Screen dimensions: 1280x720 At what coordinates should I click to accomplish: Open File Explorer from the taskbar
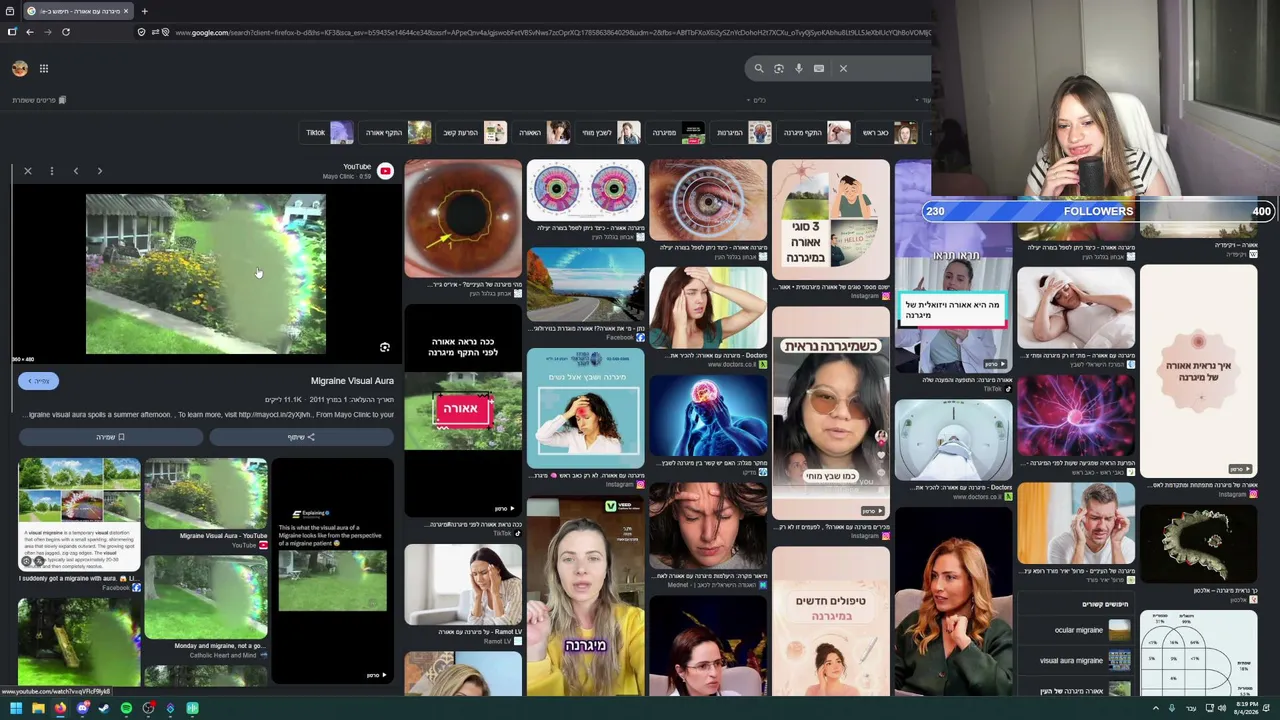pyautogui.click(x=38, y=708)
